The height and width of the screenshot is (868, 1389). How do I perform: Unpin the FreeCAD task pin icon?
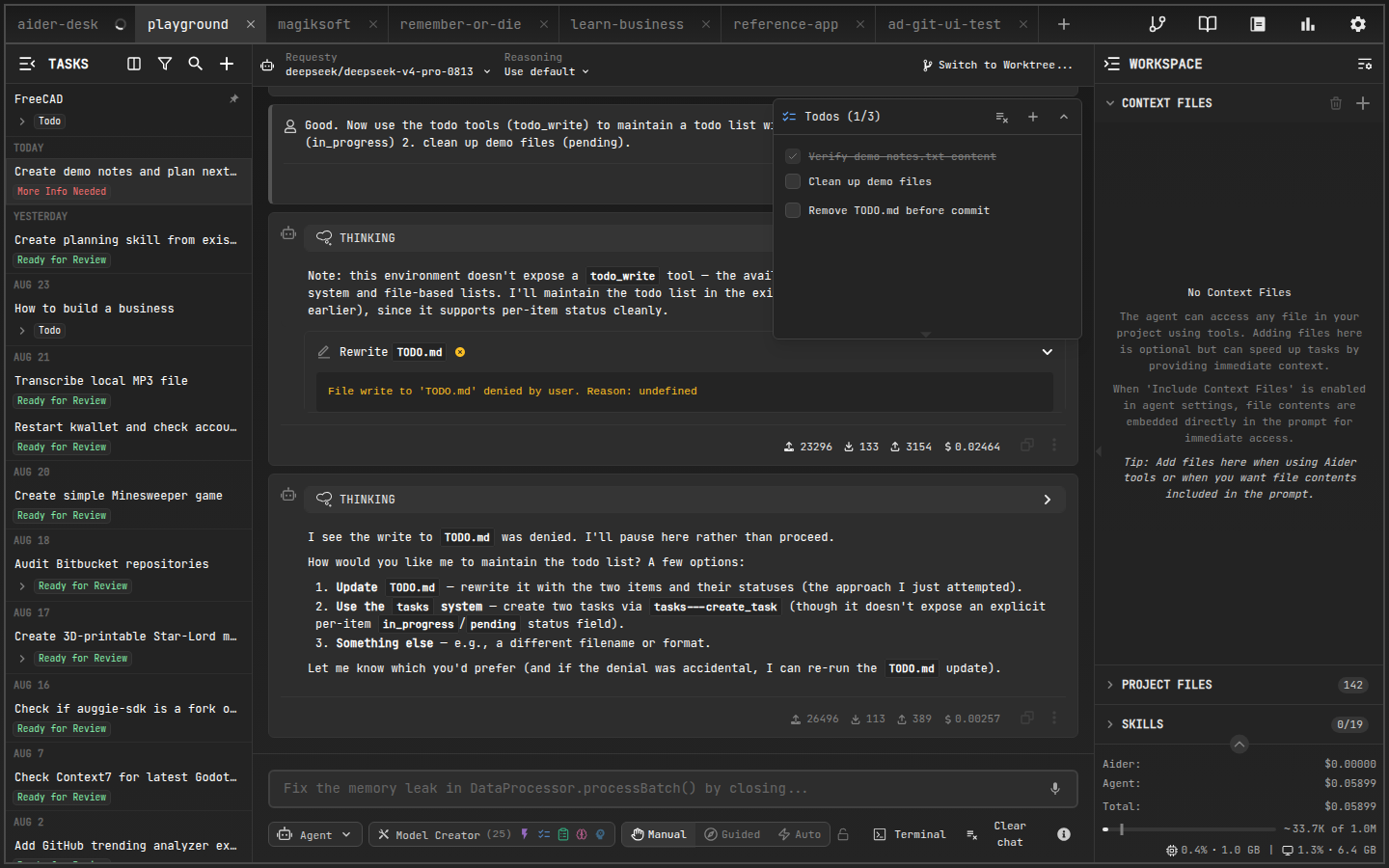233,99
